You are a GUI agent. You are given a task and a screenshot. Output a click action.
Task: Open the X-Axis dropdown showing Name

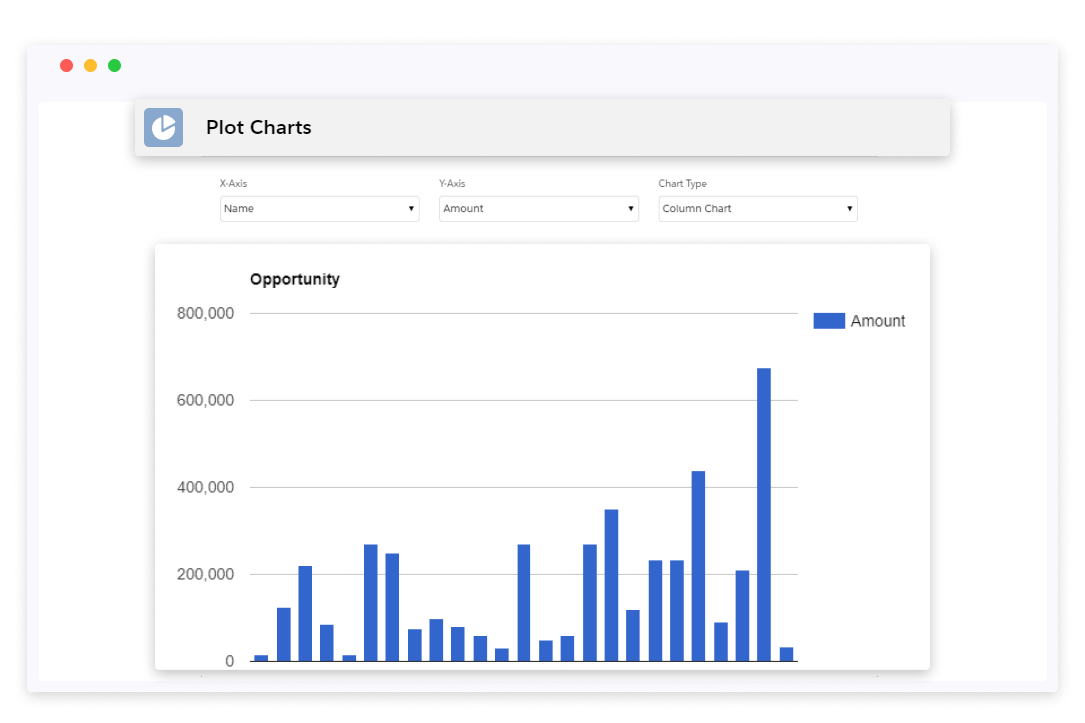click(x=319, y=209)
